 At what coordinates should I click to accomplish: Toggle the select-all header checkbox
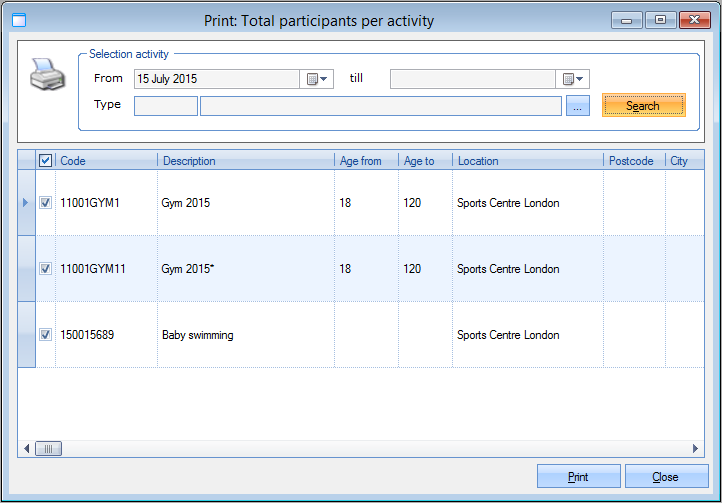[x=45, y=160]
